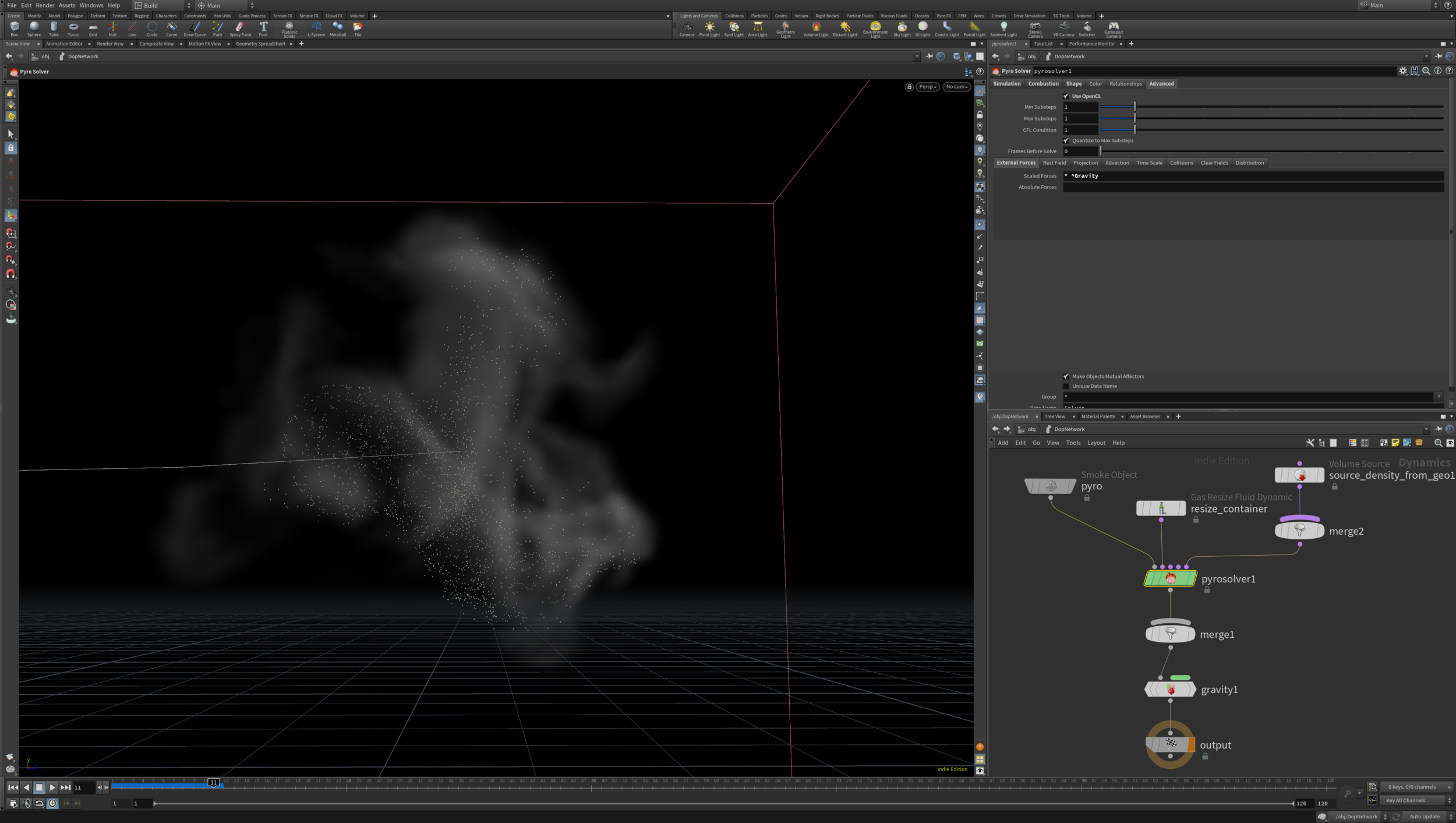Toggle Quantize to Max Substeps
This screenshot has width=1456, height=823.
(x=1066, y=140)
